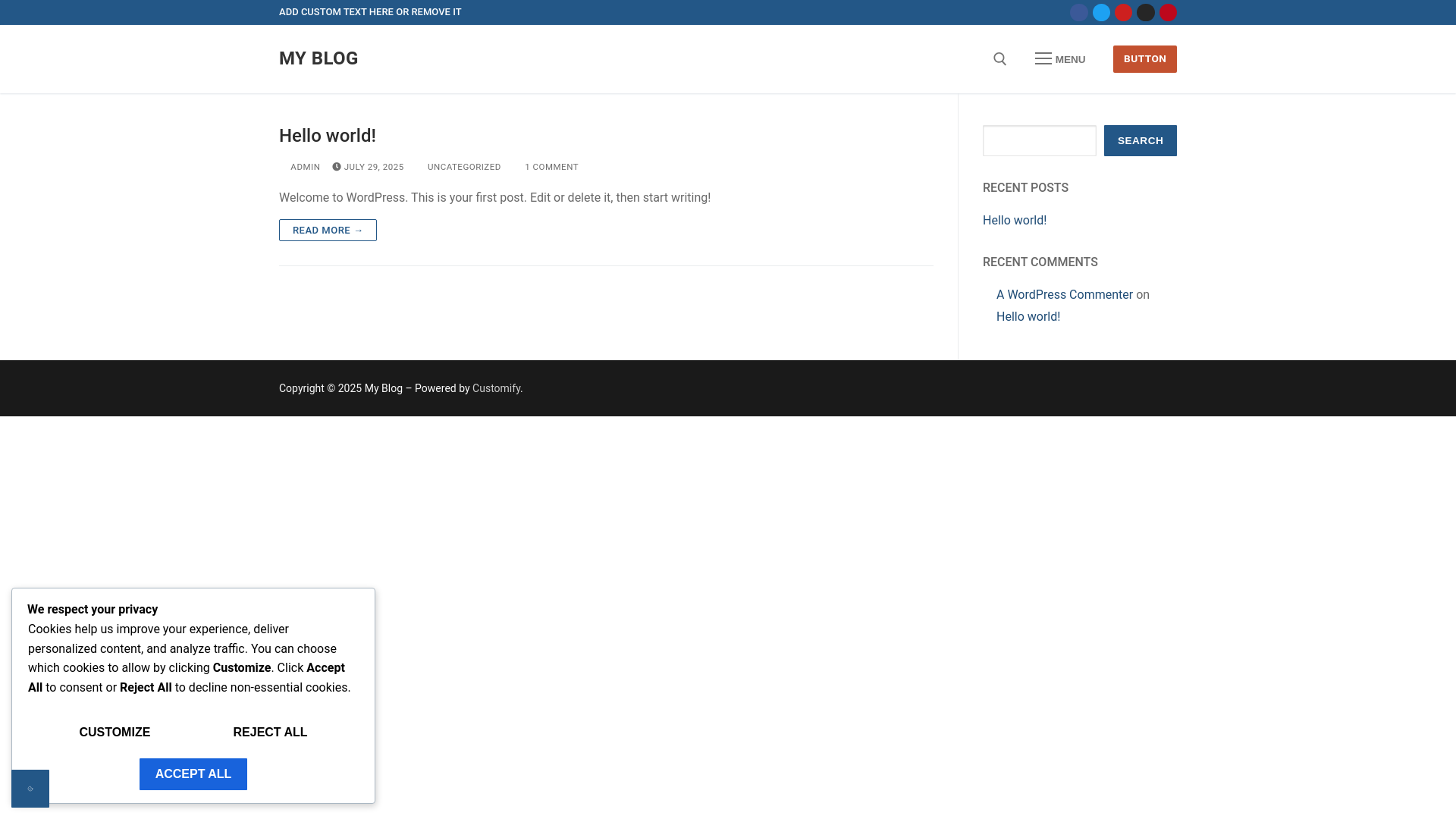This screenshot has width=1456, height=819.
Task: Click the orange BUTTON in header
Action: click(1145, 59)
